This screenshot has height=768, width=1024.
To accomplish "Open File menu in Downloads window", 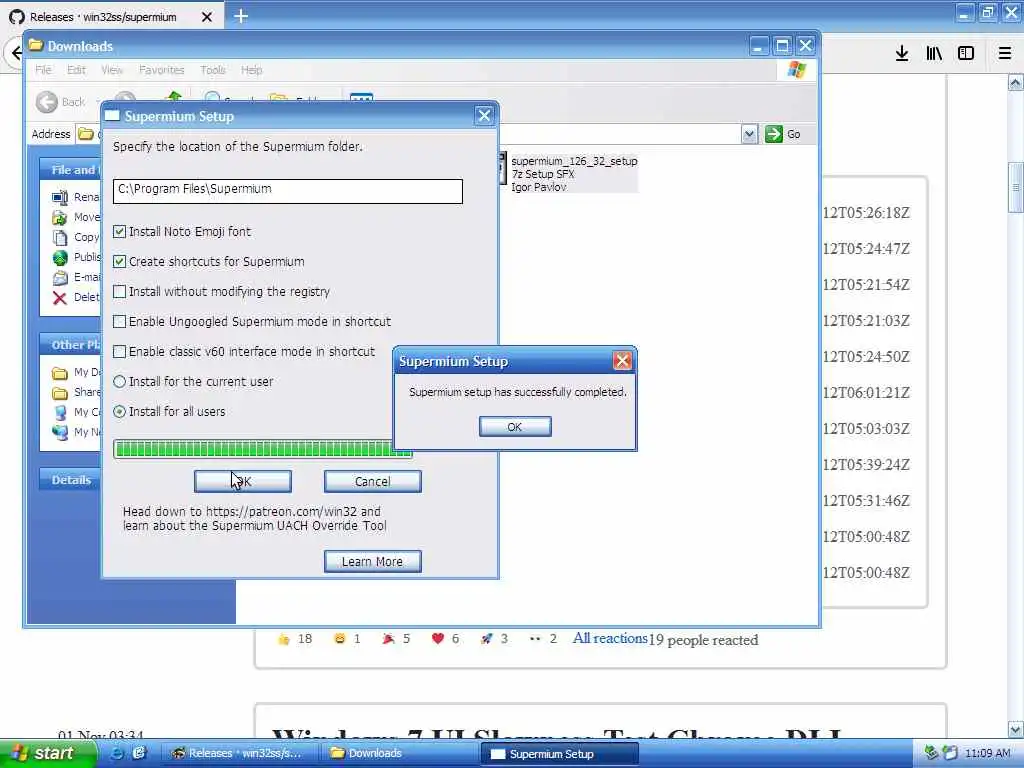I will 43,70.
